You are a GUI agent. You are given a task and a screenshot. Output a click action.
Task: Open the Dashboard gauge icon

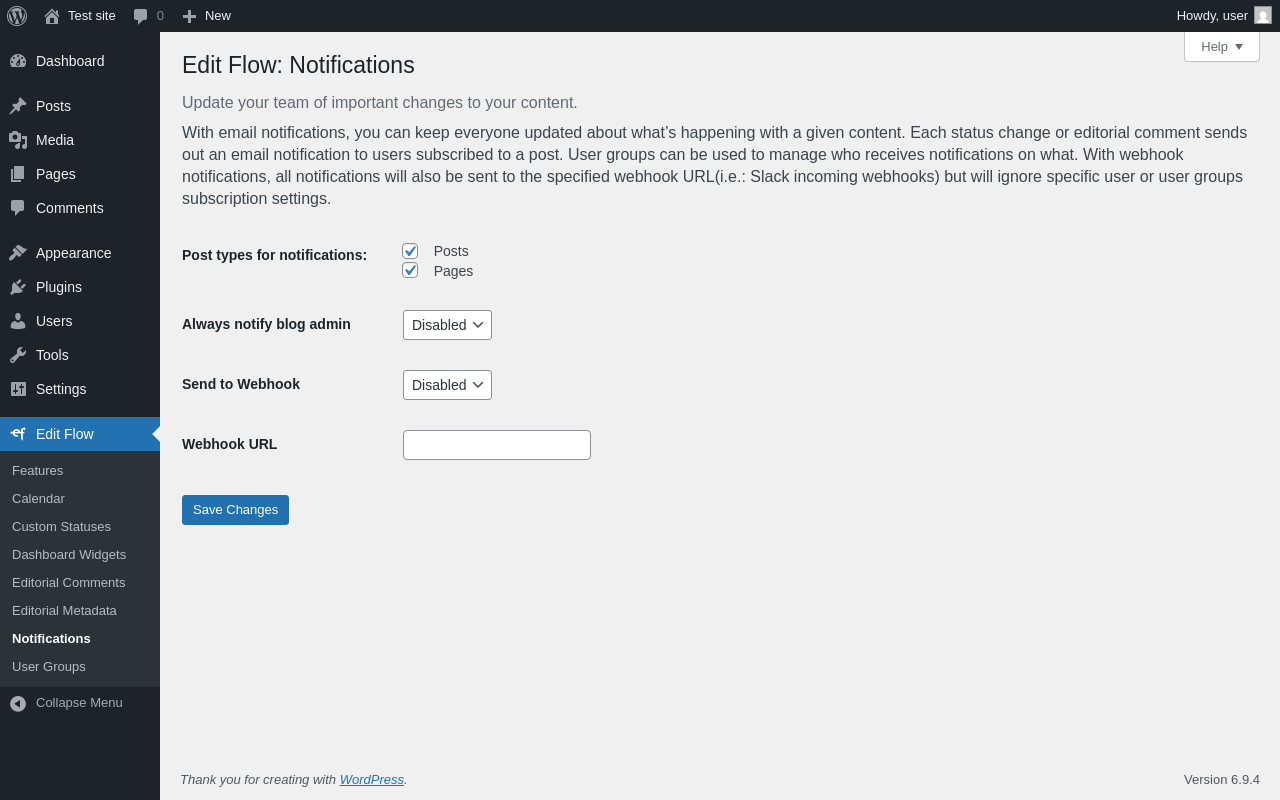[x=18, y=61]
